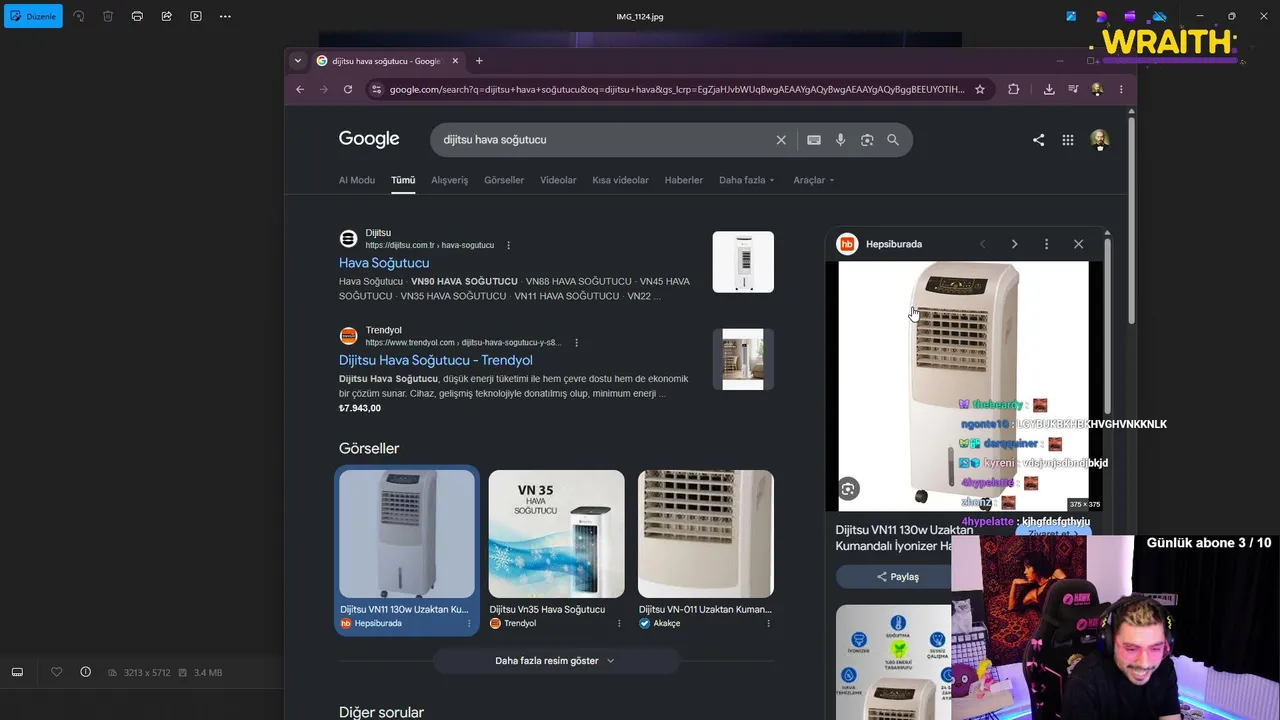Show file info in Photos bottom bar

click(x=85, y=672)
